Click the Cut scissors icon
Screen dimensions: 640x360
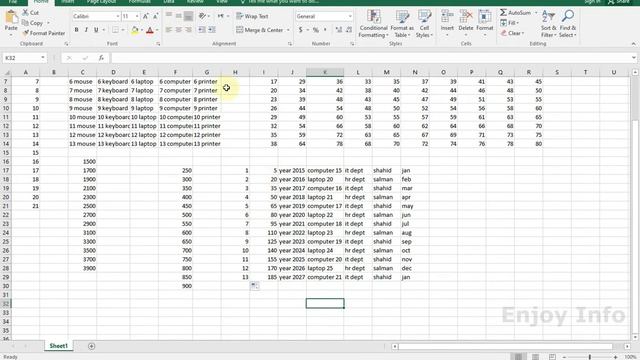point(25,13)
